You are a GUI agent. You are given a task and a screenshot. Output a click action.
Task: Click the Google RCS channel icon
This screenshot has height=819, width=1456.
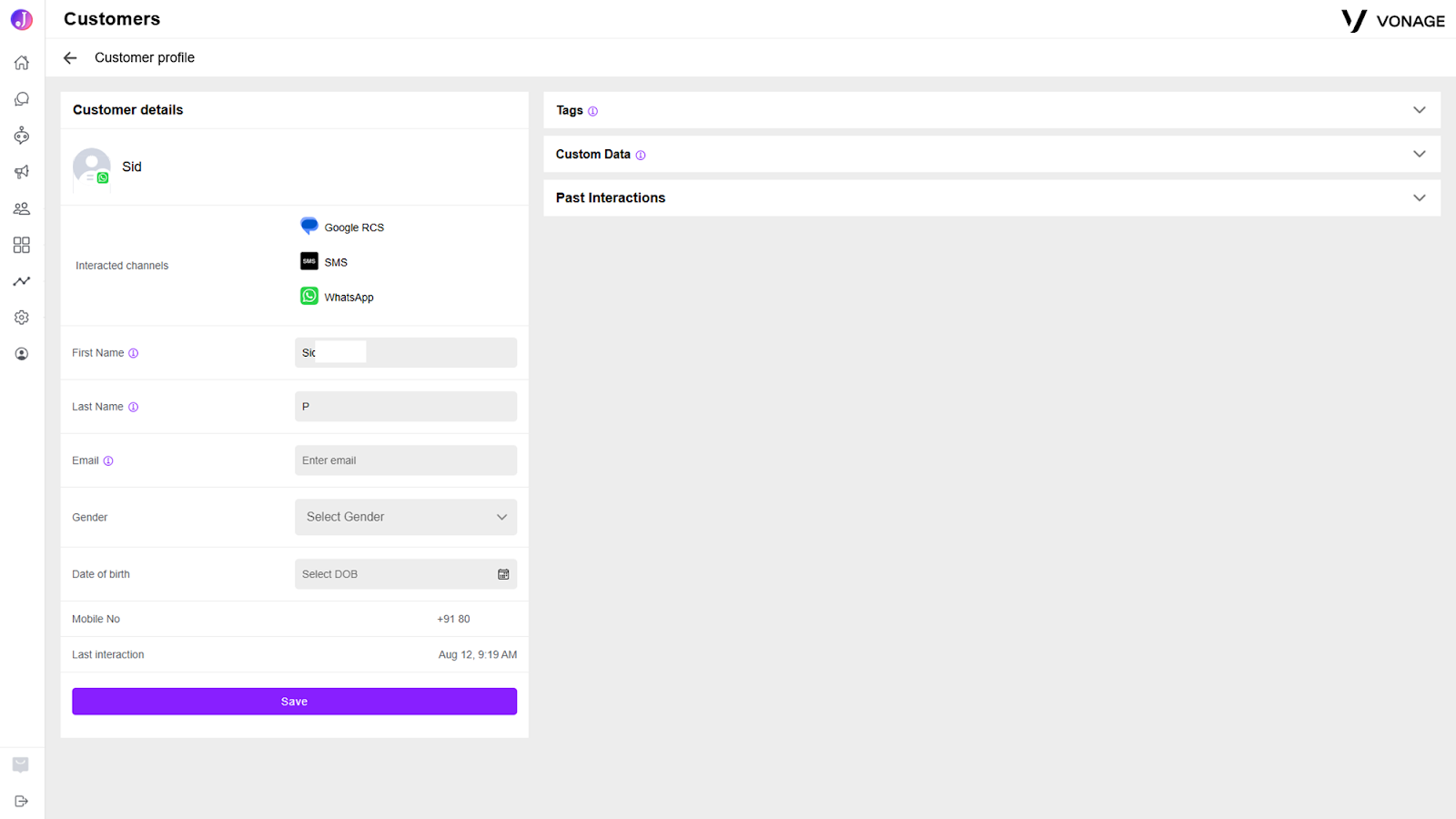tap(309, 226)
